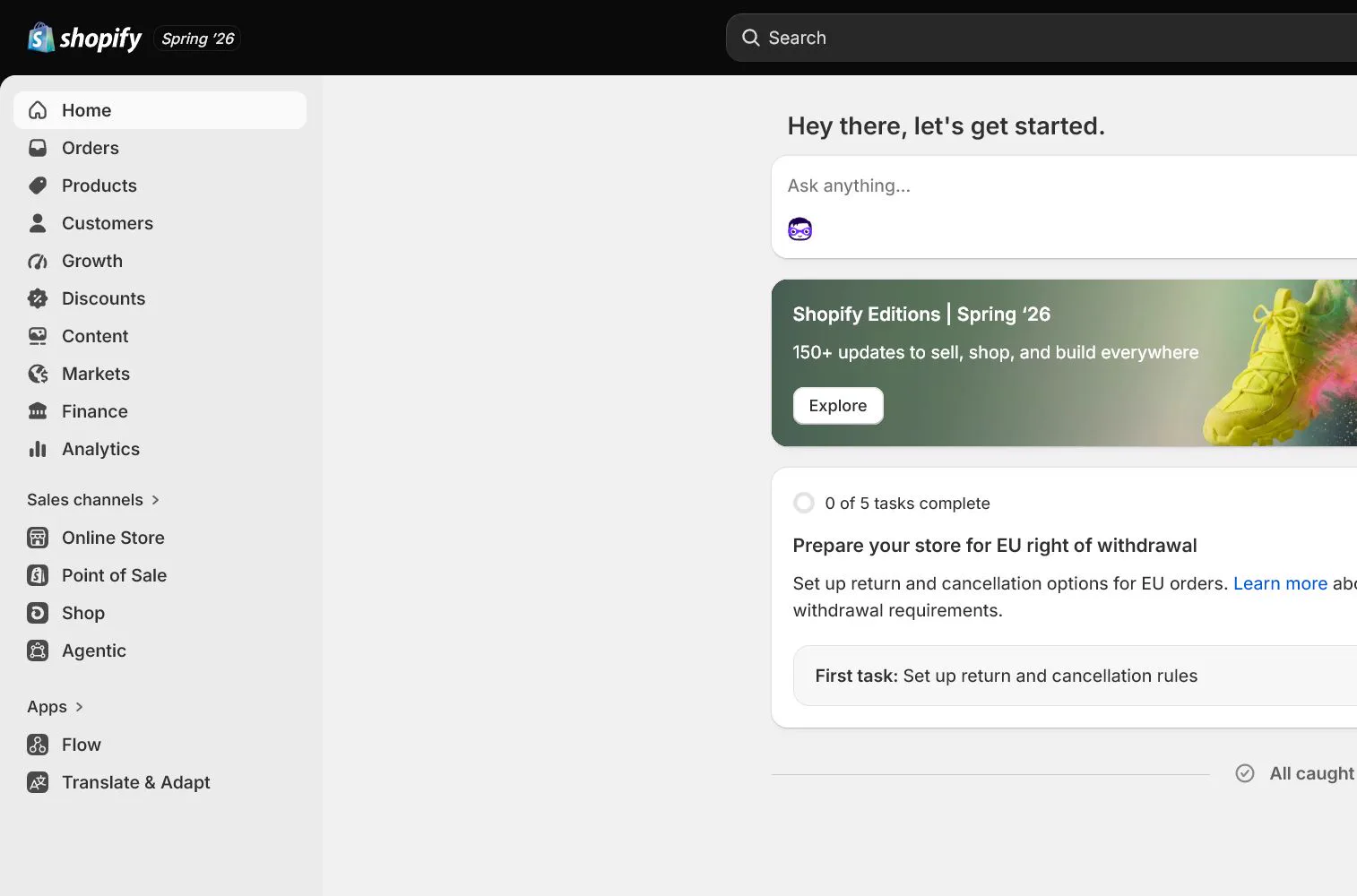Click the Discounts badge icon
1357x896 pixels.
tap(38, 298)
